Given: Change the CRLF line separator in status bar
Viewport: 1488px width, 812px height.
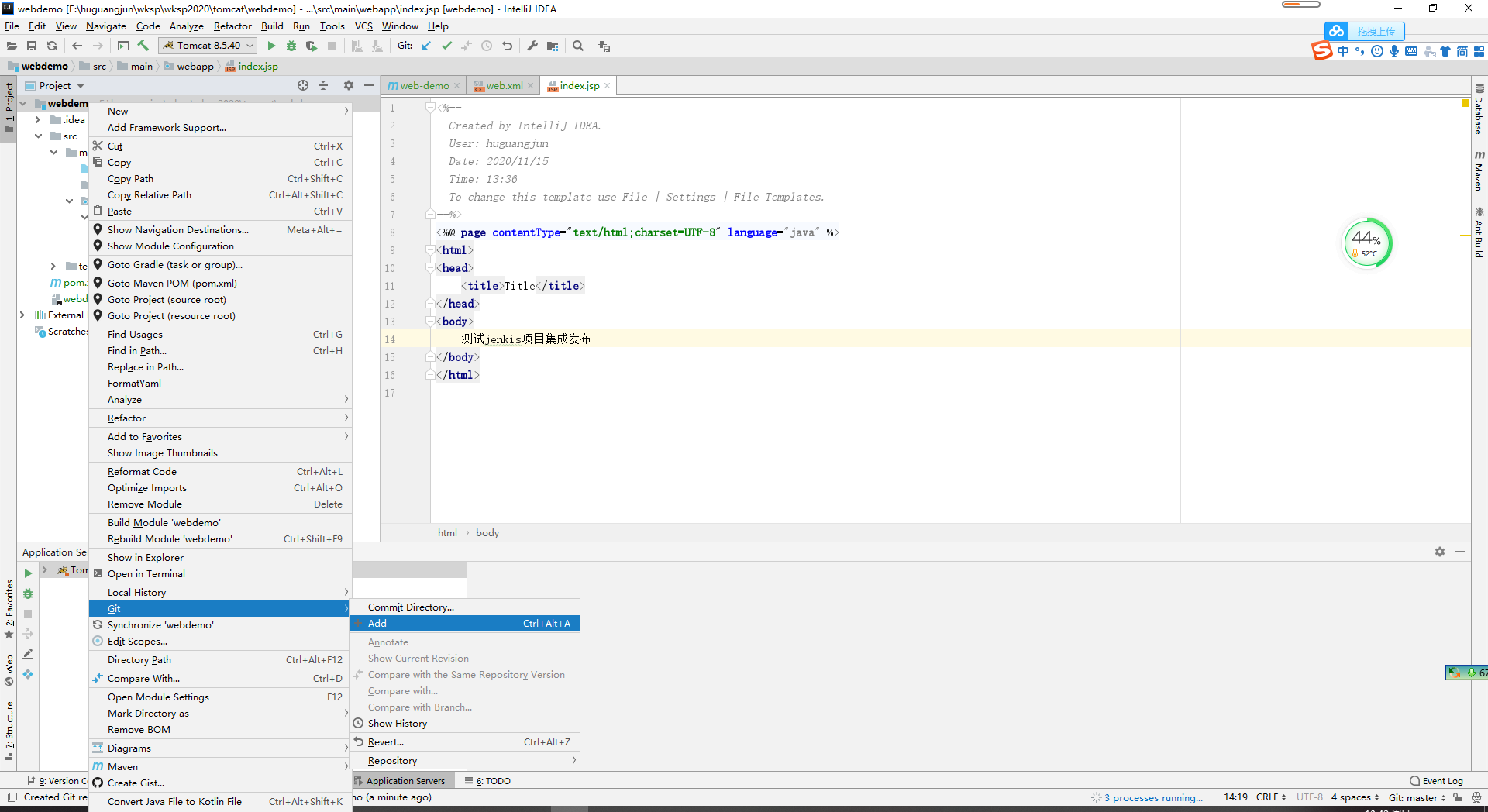Looking at the screenshot, I should click(x=1271, y=797).
